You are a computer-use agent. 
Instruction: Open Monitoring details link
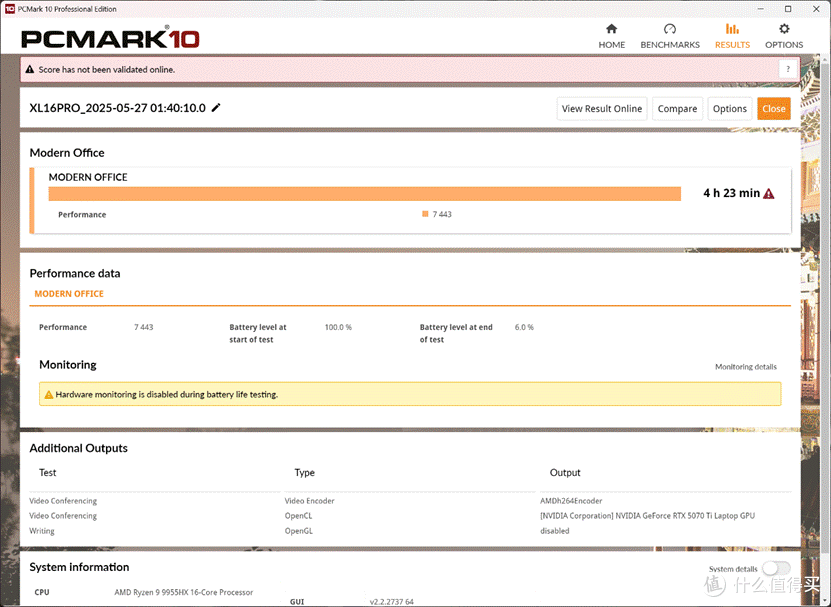click(x=746, y=367)
